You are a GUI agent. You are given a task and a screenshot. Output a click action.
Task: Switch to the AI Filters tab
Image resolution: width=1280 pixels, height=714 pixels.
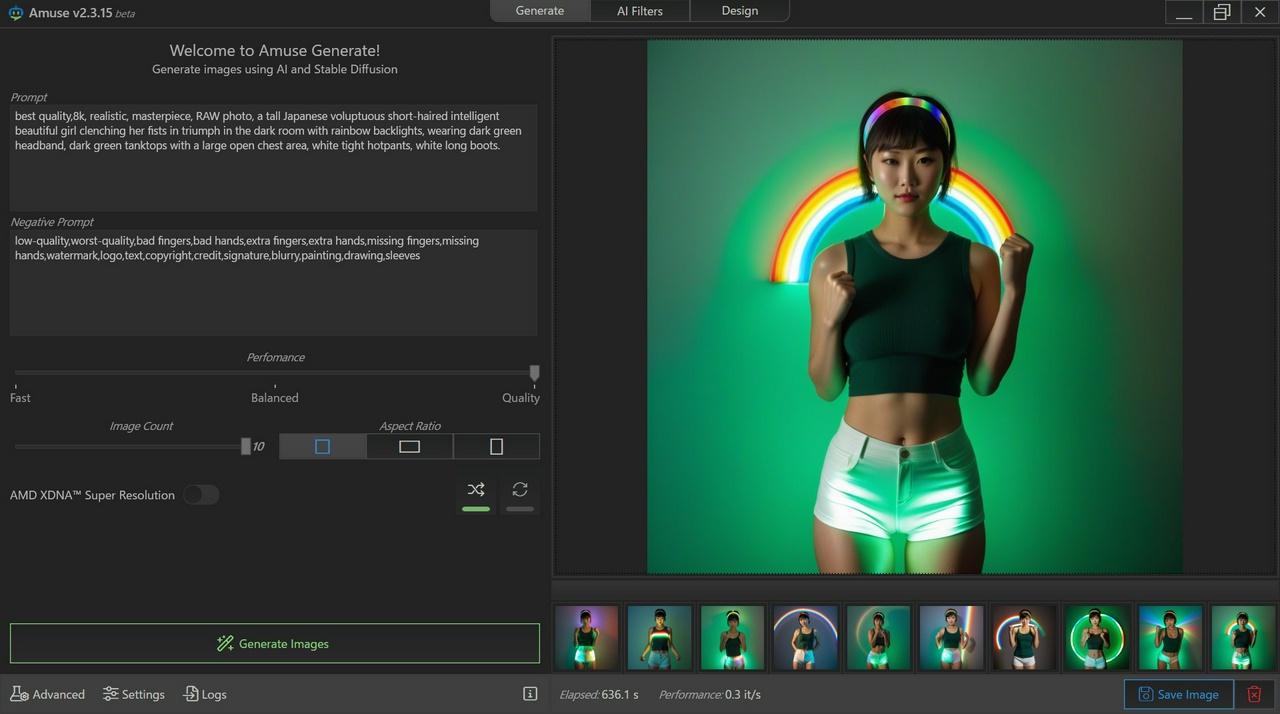coord(640,11)
